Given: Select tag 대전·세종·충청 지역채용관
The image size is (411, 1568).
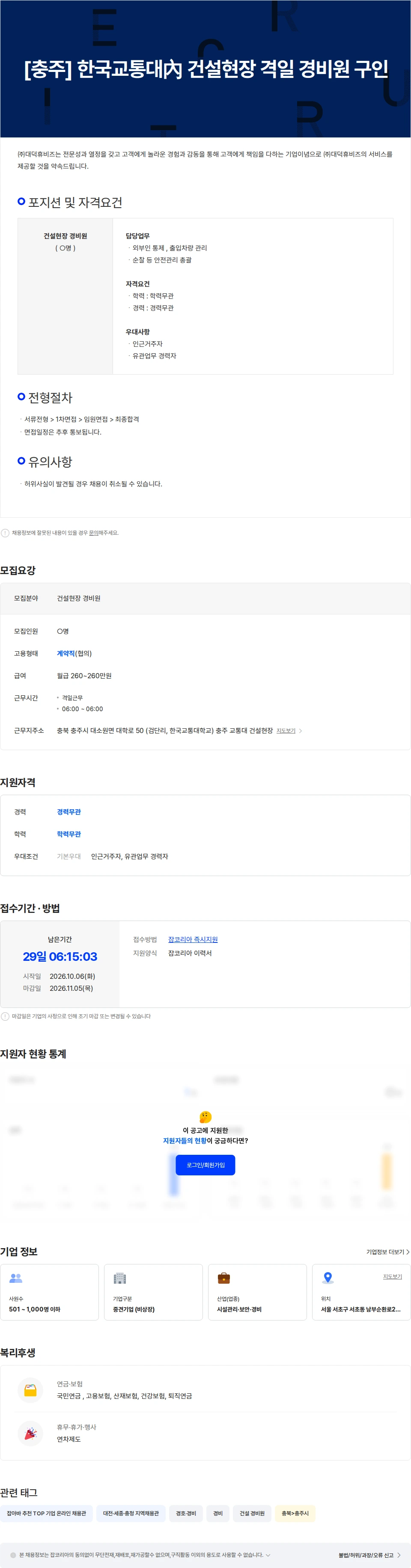Looking at the screenshot, I should pyautogui.click(x=131, y=1513).
